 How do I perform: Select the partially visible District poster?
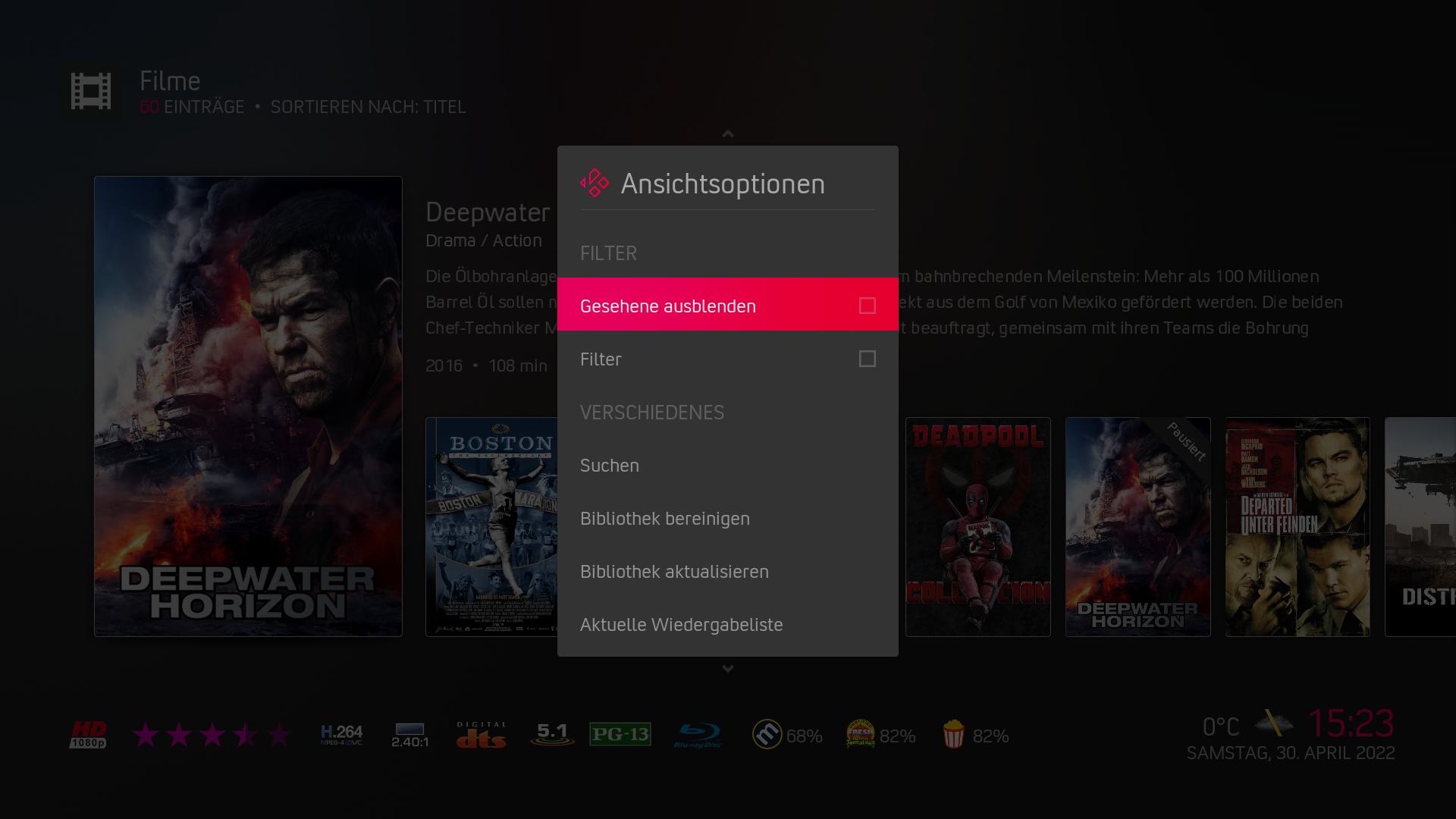tap(1420, 526)
